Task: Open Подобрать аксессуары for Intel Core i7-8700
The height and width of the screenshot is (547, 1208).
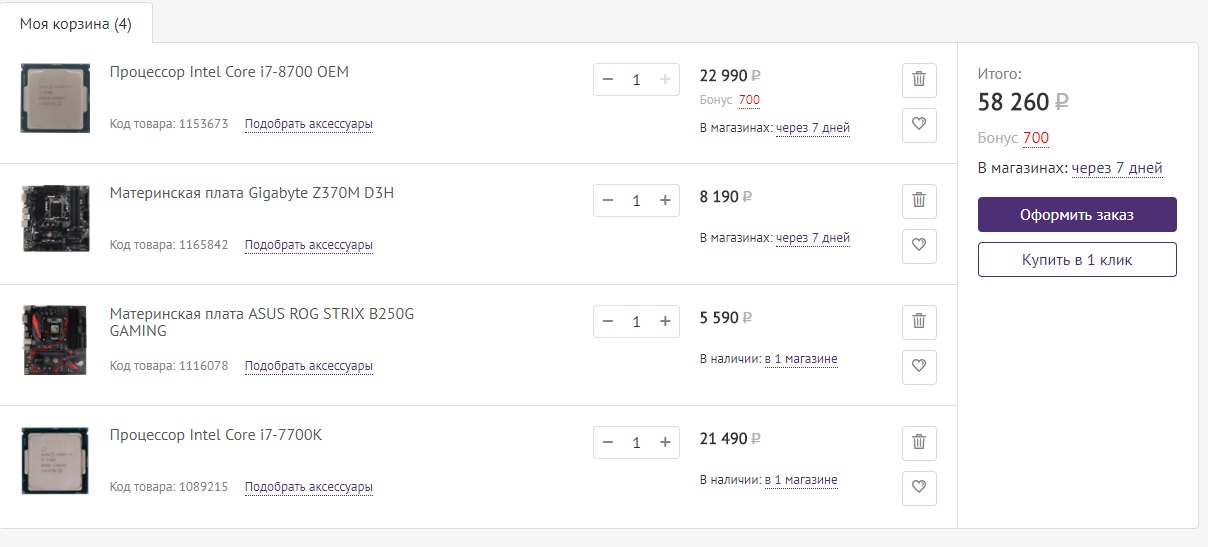Action: point(308,124)
